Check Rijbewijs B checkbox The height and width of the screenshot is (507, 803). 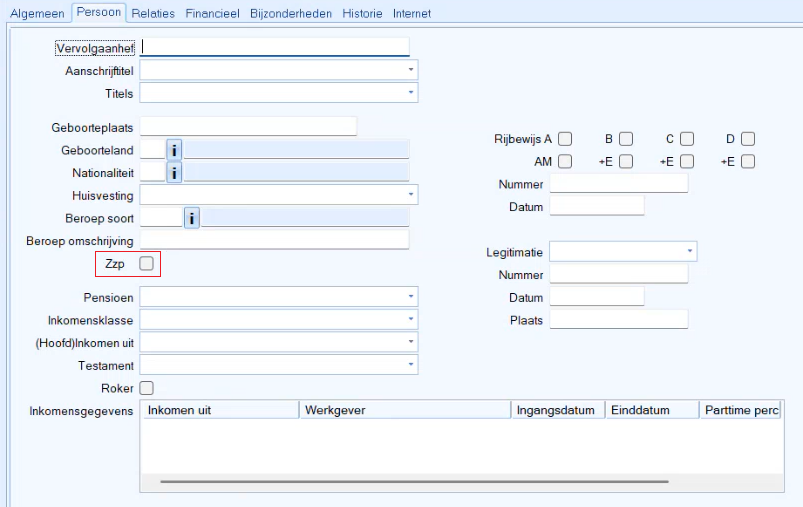click(x=626, y=139)
